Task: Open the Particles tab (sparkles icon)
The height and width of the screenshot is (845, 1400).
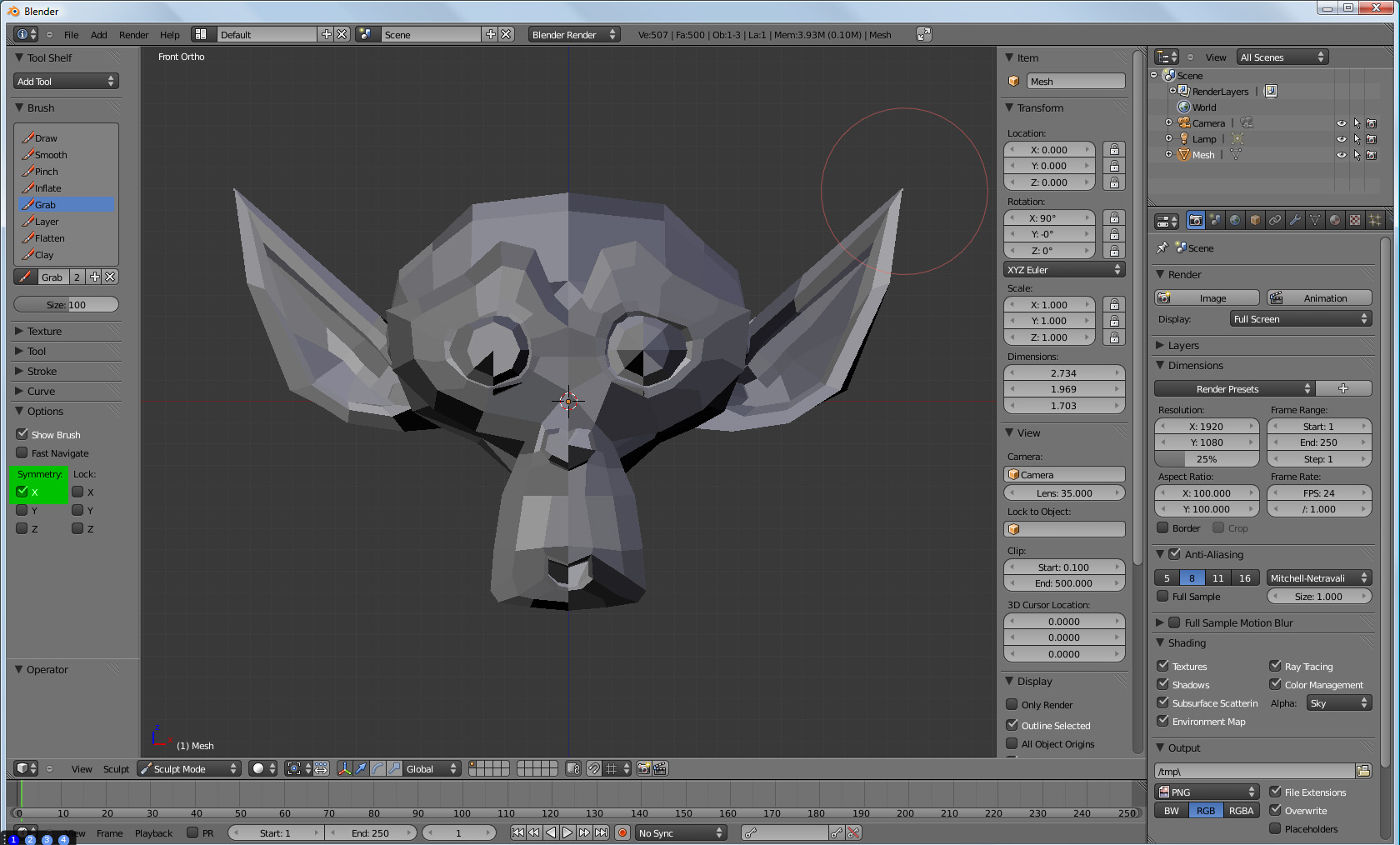Action: coord(1375,220)
